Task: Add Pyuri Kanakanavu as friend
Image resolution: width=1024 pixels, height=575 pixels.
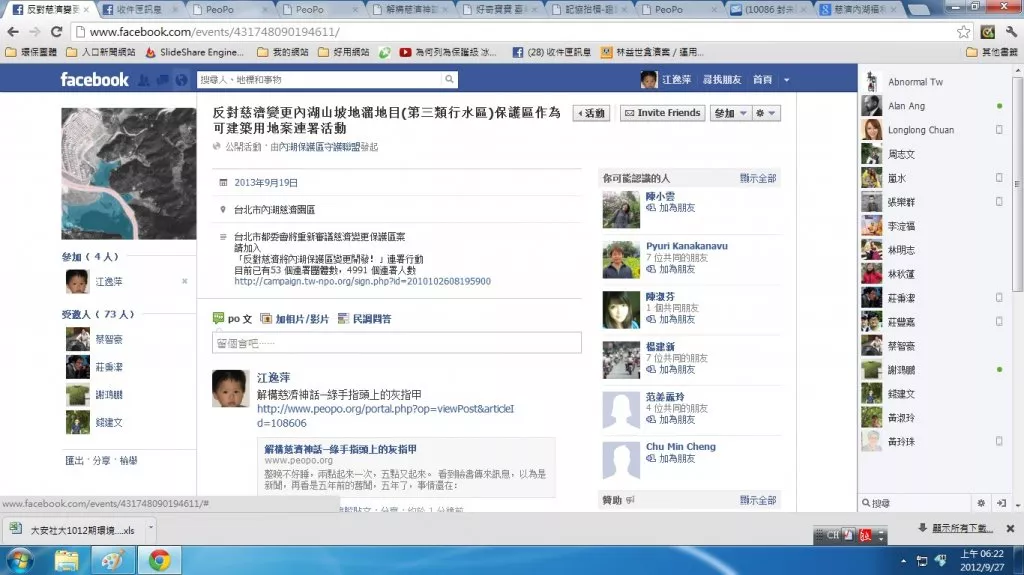Action: pos(671,269)
